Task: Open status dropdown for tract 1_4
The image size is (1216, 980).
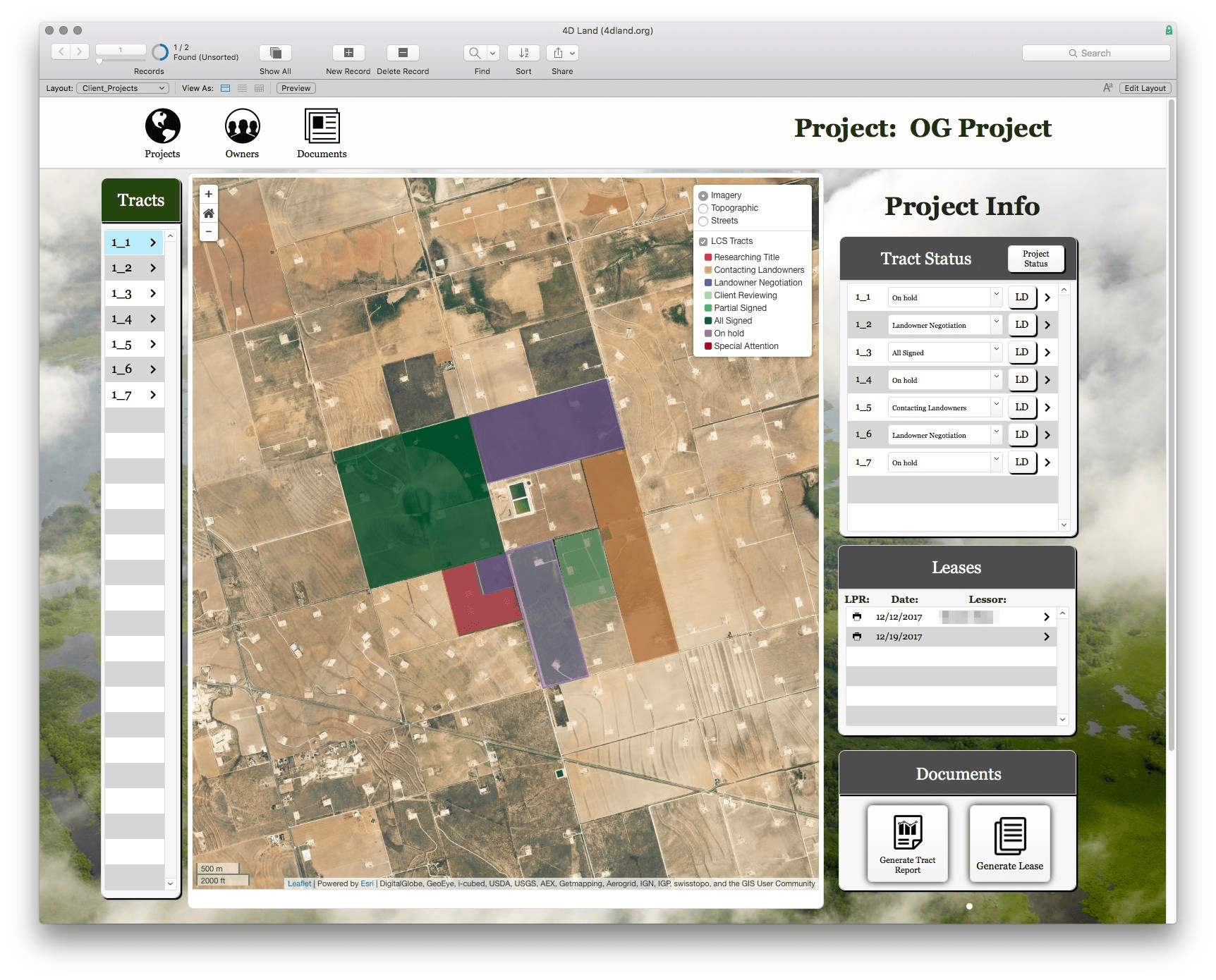Action: pos(945,380)
